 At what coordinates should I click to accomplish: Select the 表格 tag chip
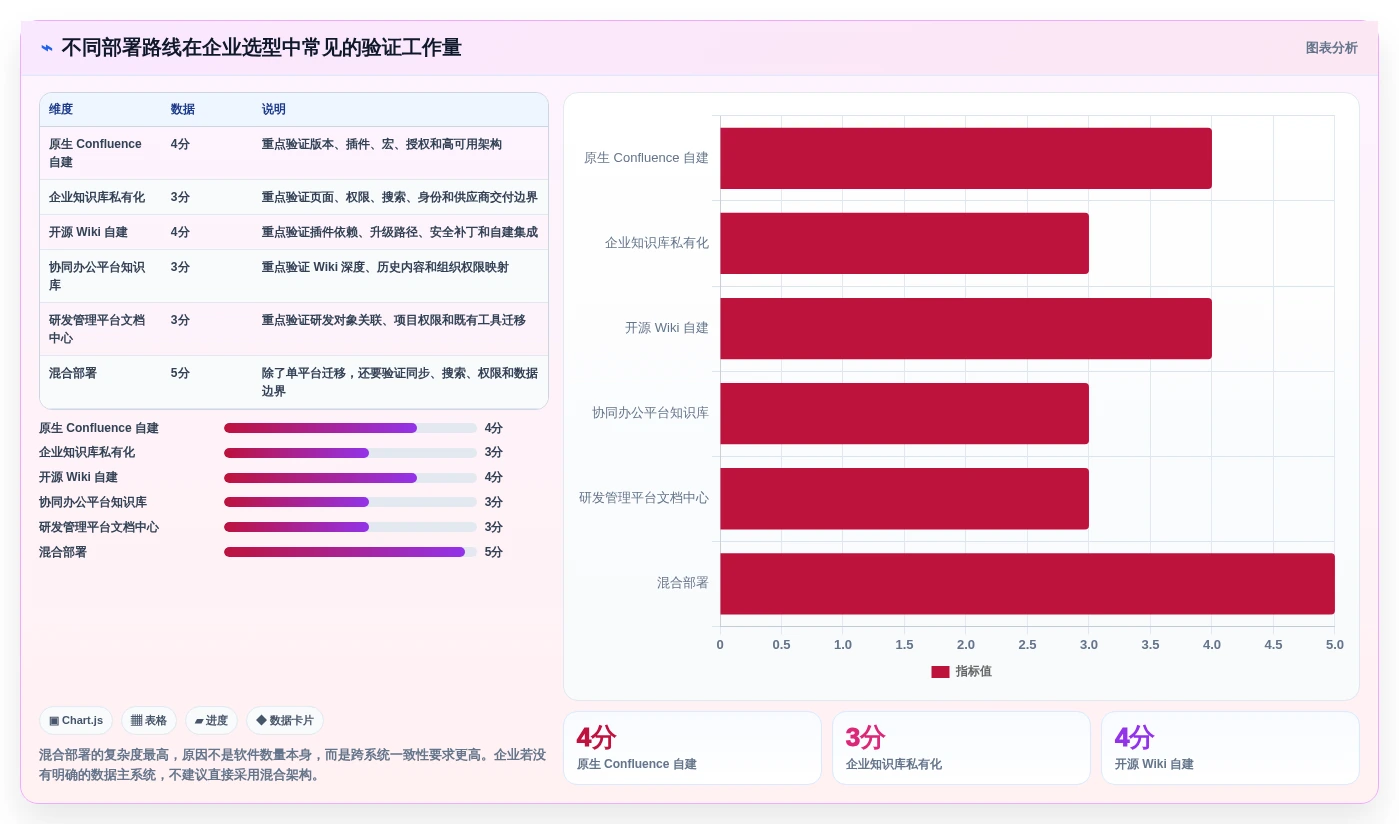click(x=149, y=720)
